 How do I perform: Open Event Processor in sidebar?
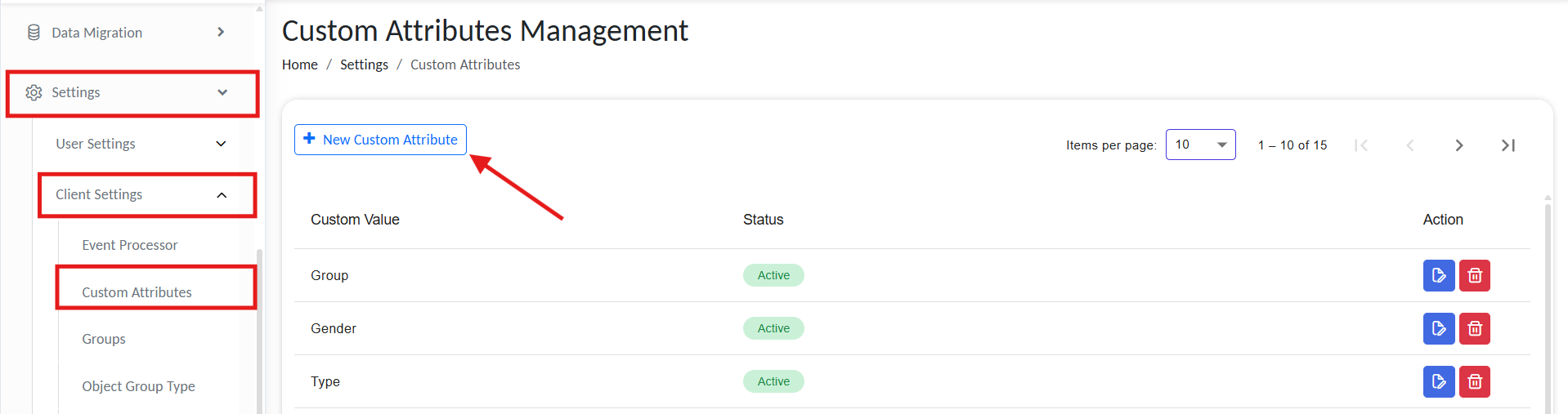[x=129, y=245]
